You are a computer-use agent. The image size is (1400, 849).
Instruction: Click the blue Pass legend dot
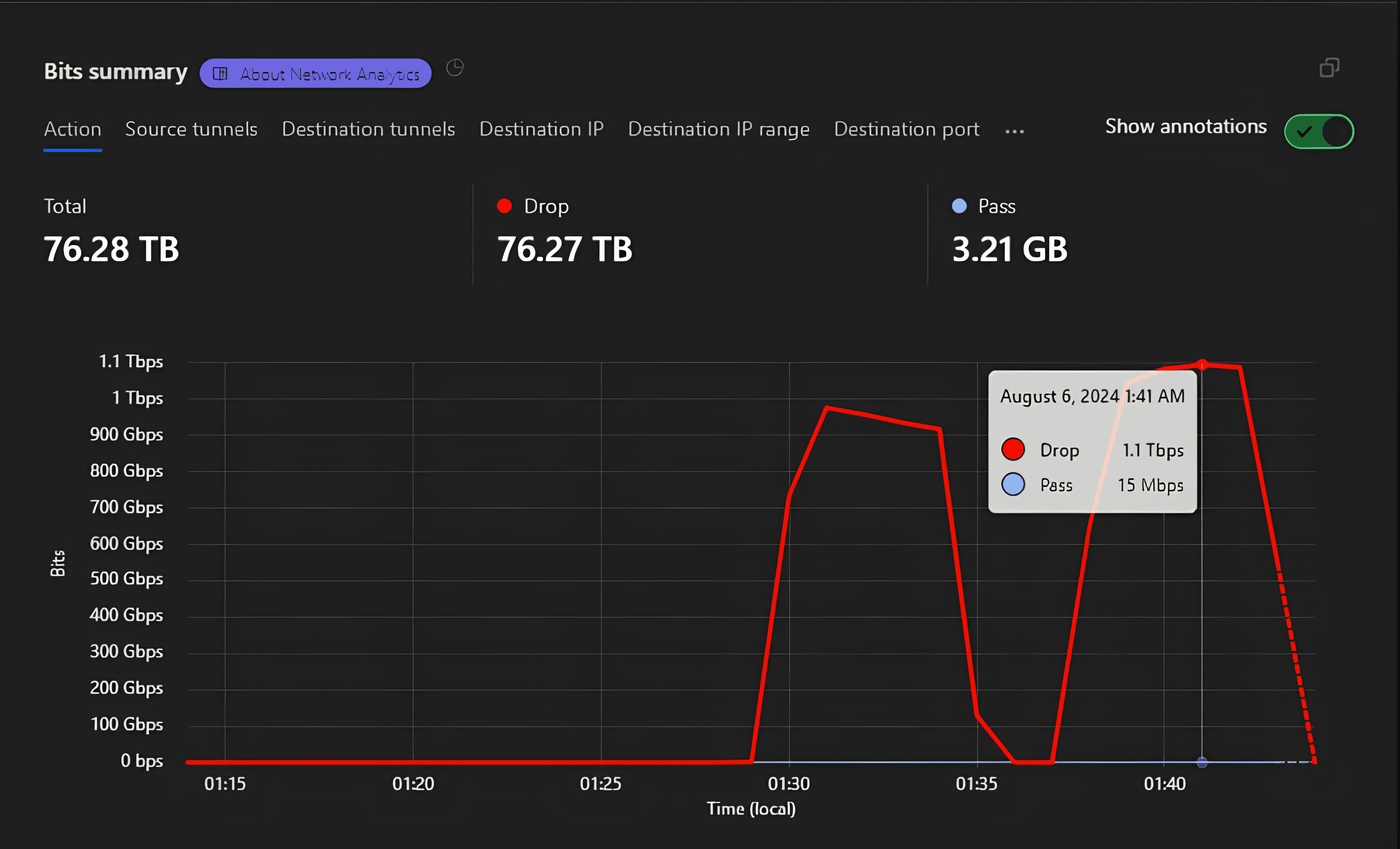tap(959, 206)
